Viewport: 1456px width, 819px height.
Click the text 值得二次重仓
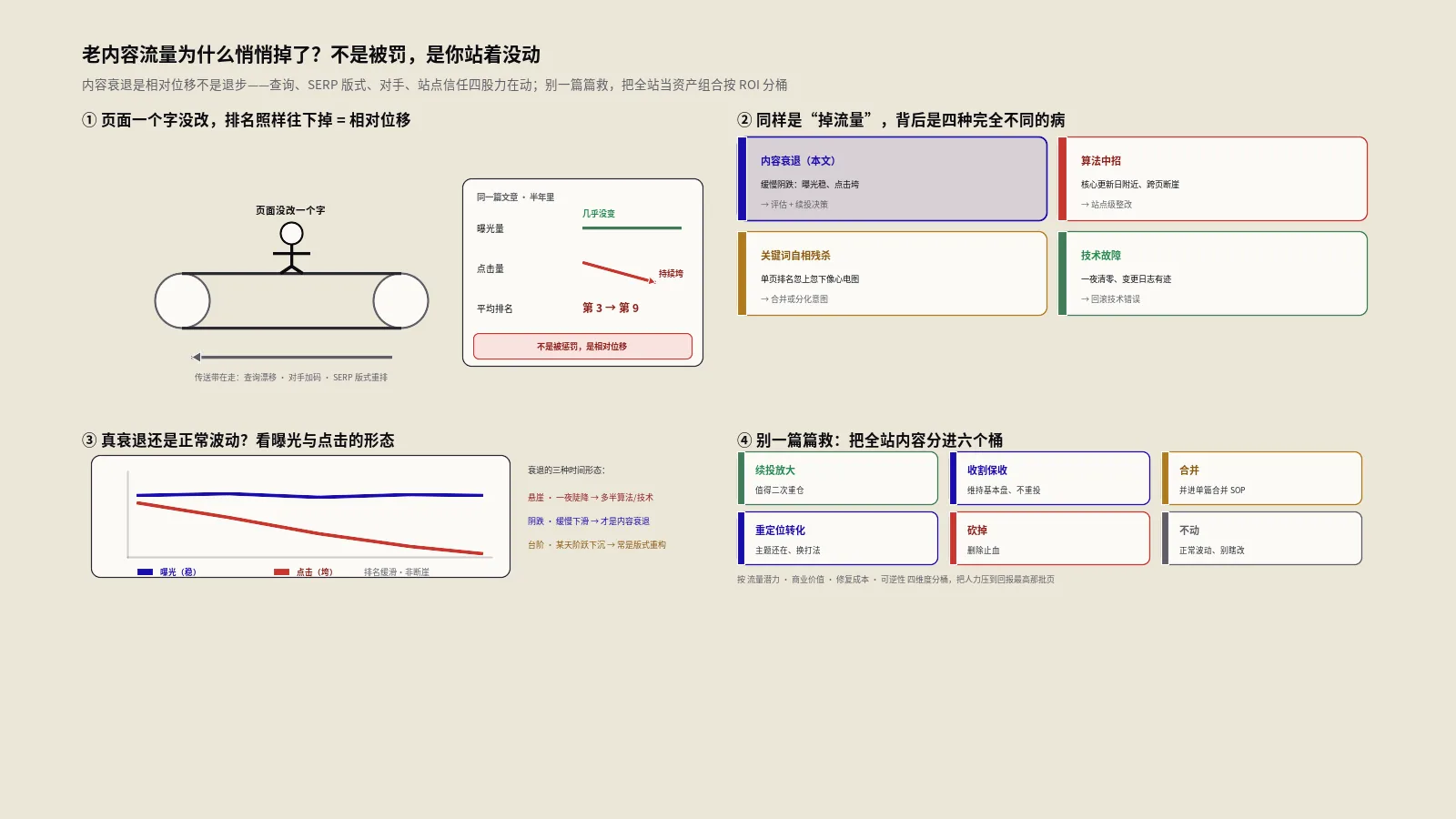click(780, 490)
